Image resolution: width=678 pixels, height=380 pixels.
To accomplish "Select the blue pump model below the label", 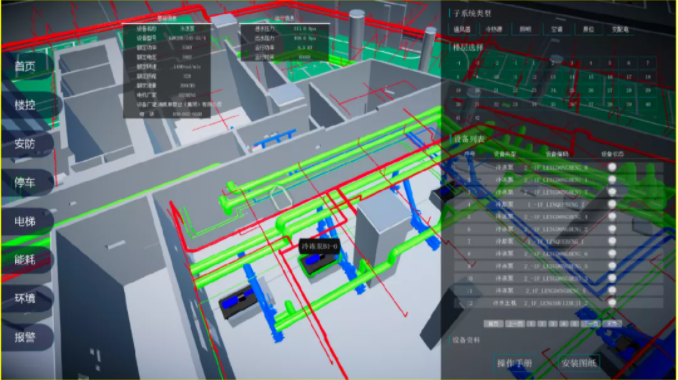I will coord(317,262).
